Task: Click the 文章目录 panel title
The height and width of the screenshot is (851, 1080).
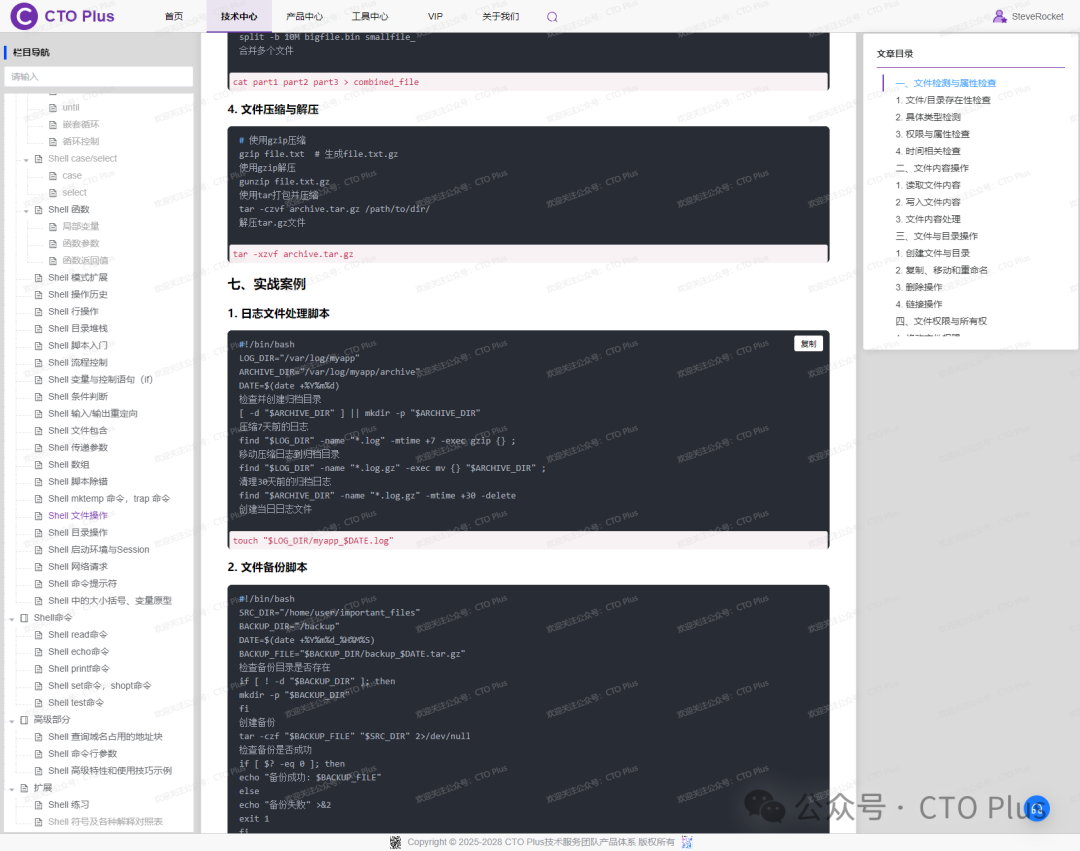Action: pyautogui.click(x=895, y=54)
